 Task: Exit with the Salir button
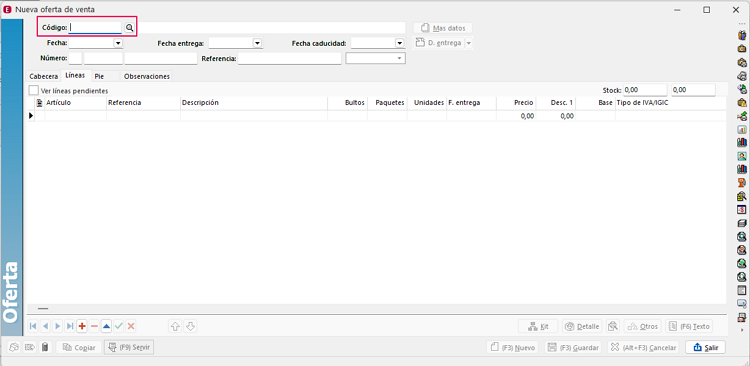pos(706,347)
